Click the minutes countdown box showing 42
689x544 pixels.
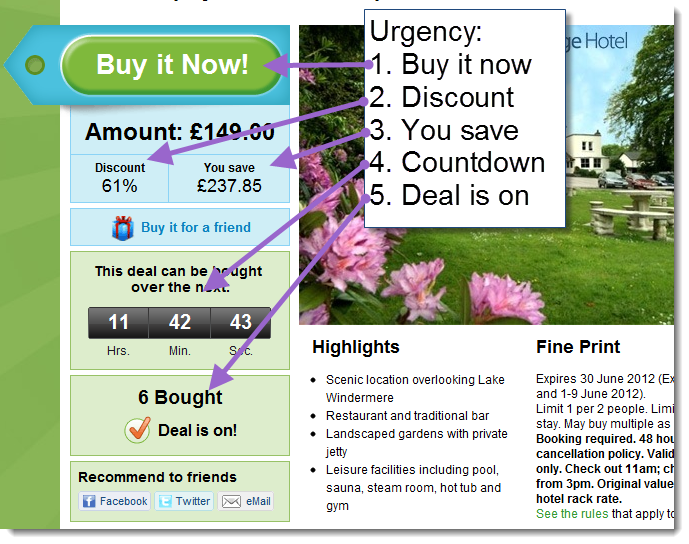click(180, 323)
